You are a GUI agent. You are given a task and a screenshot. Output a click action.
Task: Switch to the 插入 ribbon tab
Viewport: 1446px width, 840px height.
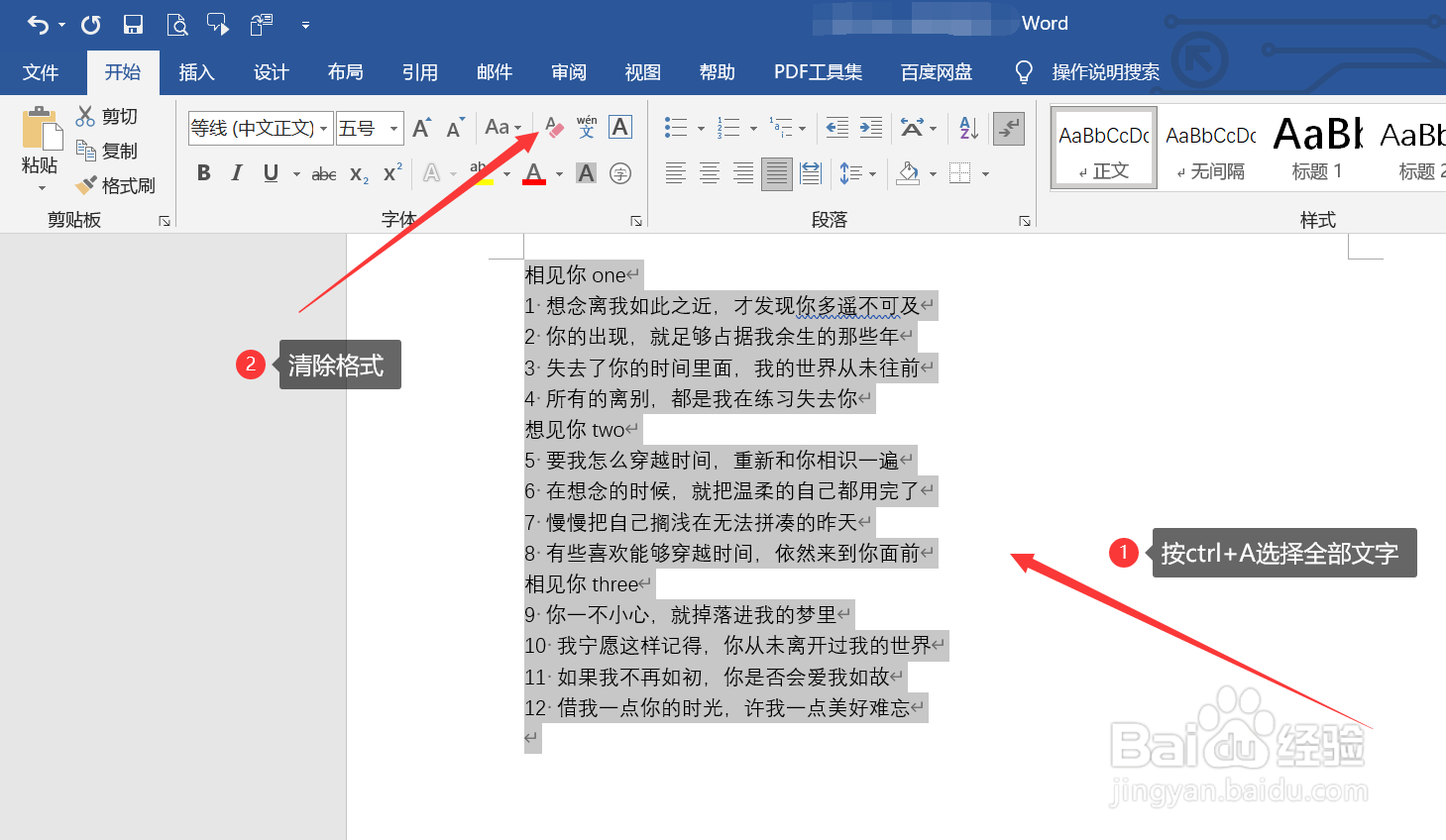(x=196, y=71)
